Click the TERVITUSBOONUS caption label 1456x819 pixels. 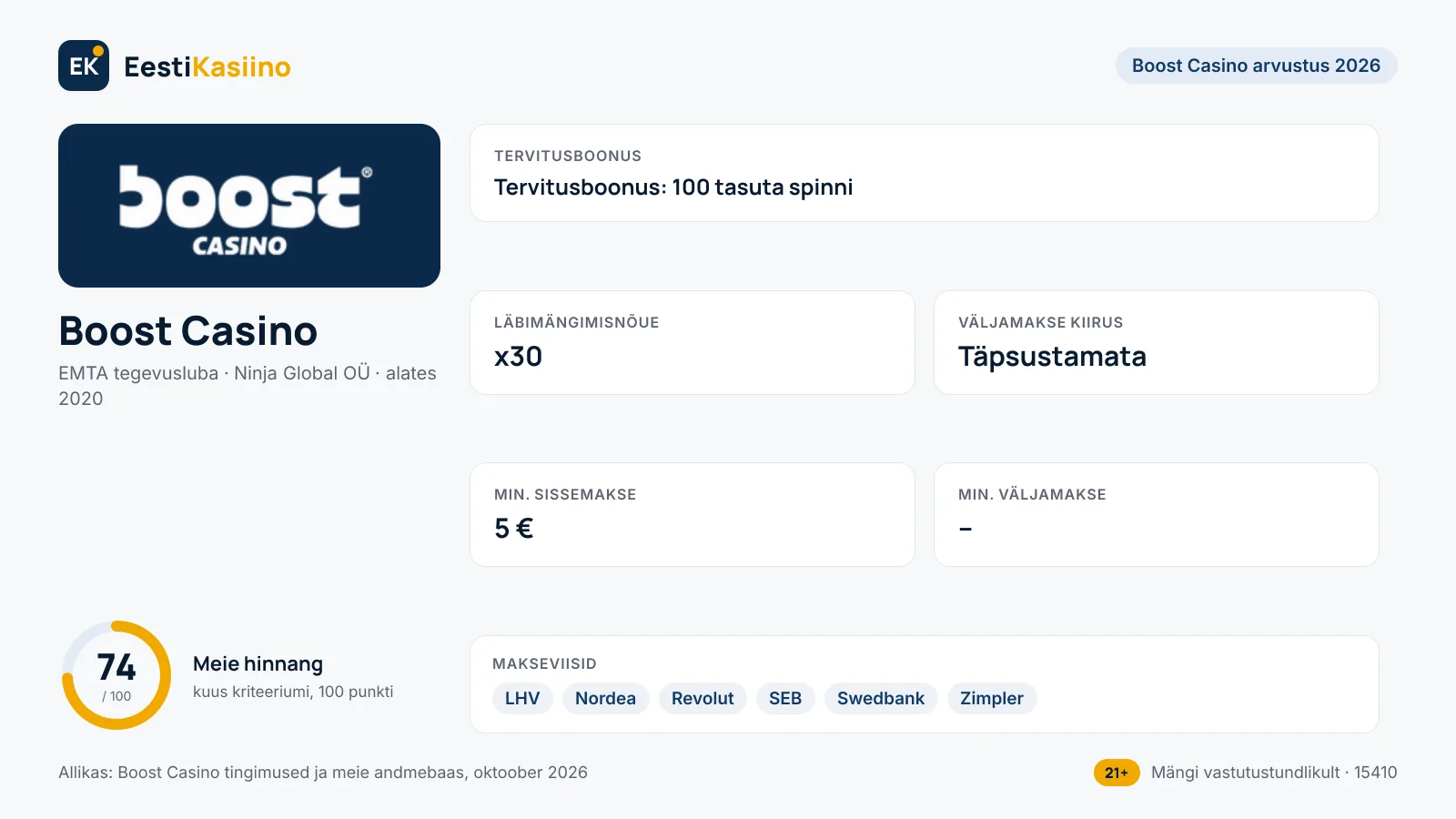(x=568, y=156)
